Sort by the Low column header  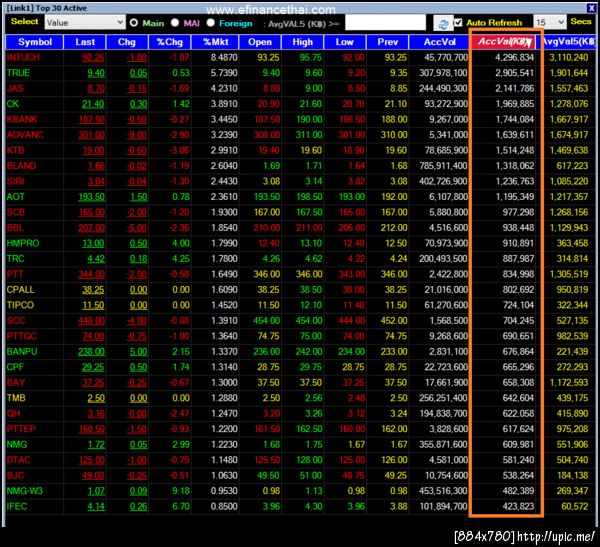[345, 42]
